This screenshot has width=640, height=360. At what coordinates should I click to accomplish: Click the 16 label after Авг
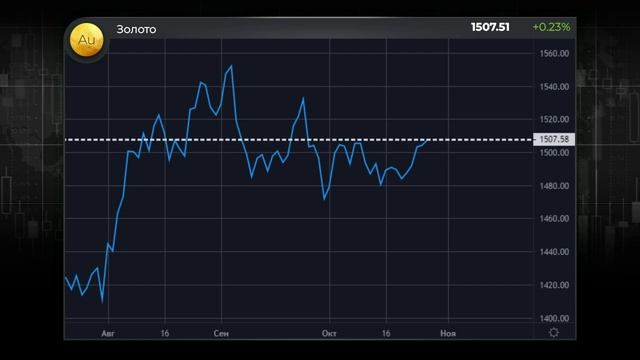tap(164, 333)
